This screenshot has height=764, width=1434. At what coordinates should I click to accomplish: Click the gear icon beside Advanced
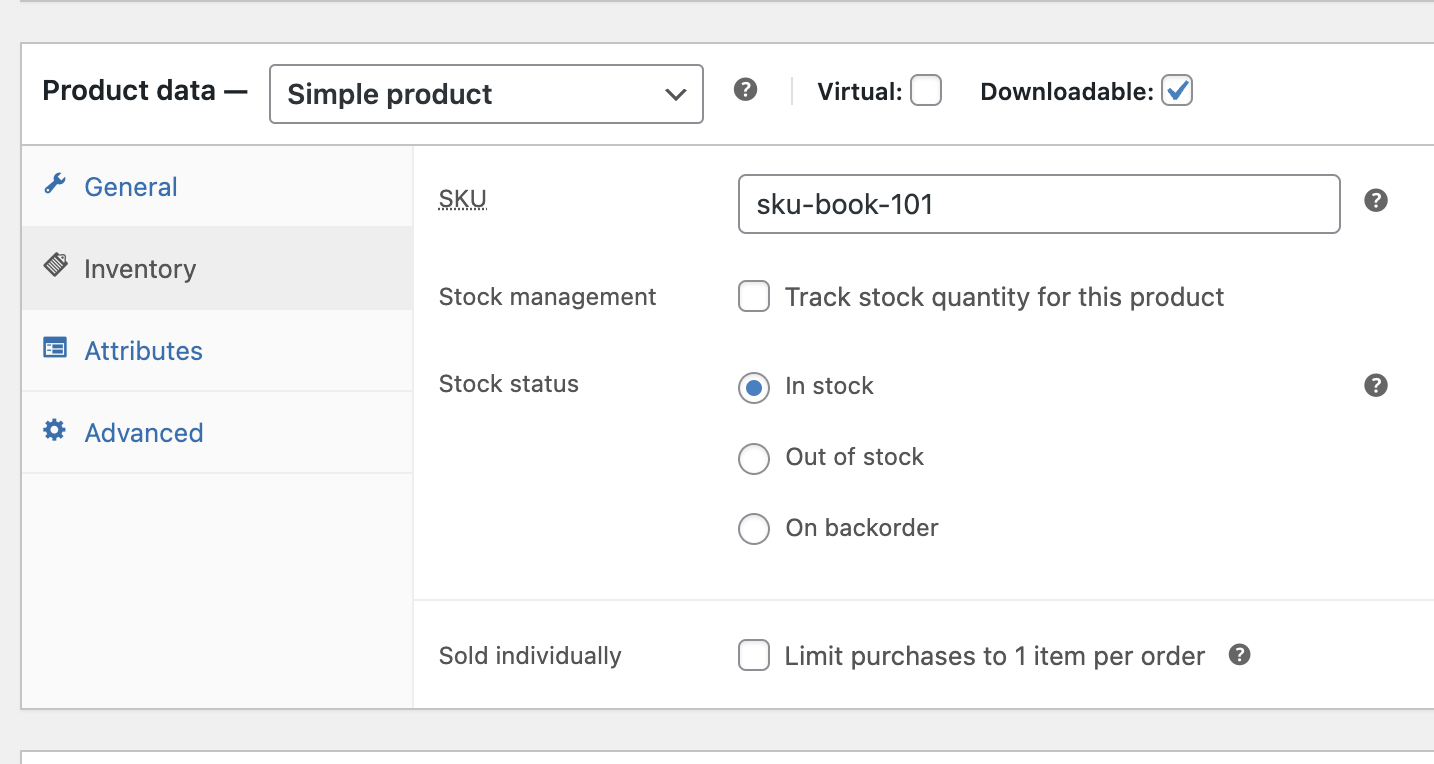55,431
